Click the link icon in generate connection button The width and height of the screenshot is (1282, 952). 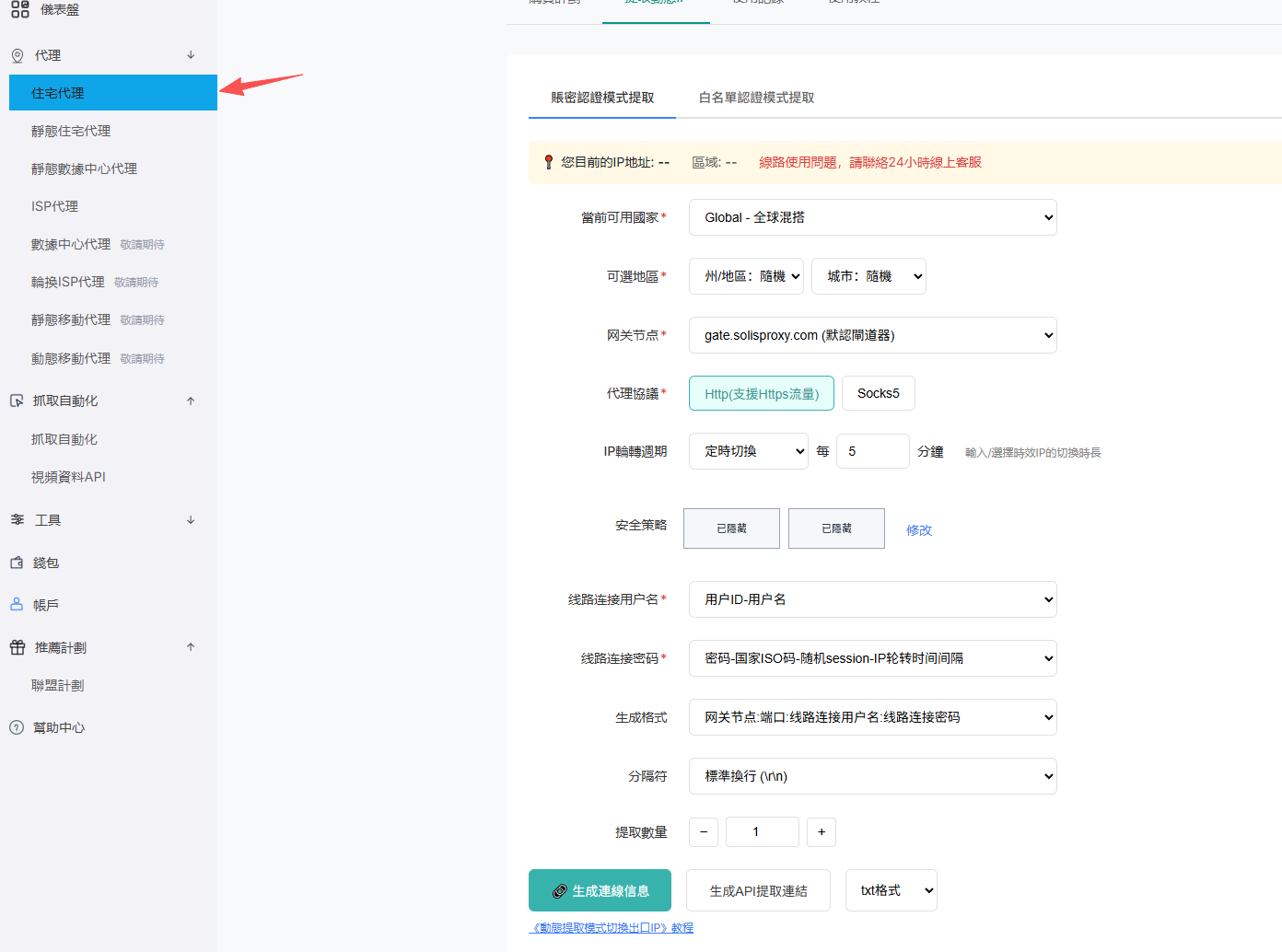pos(559,891)
